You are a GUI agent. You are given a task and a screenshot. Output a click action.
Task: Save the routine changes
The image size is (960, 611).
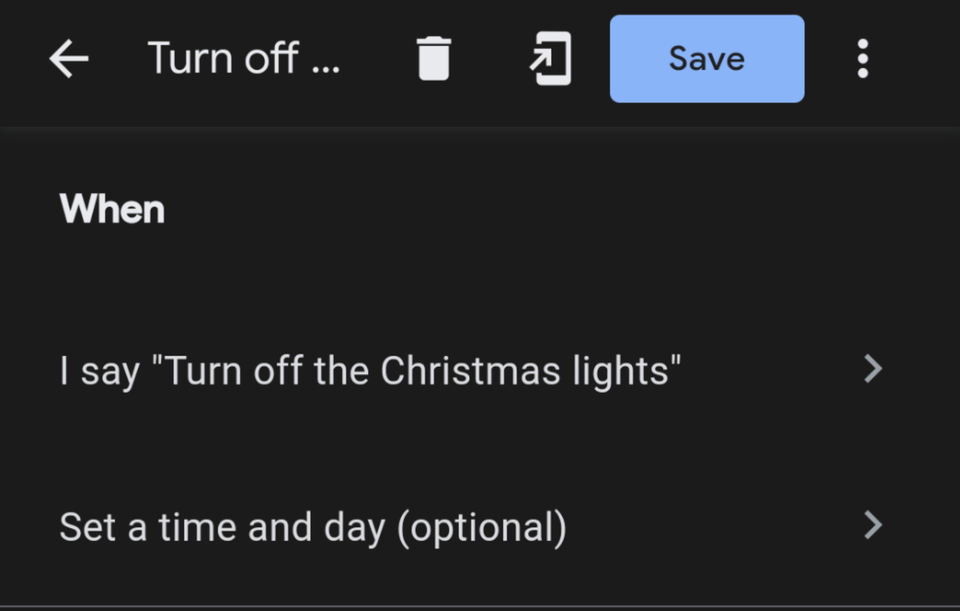(x=707, y=59)
